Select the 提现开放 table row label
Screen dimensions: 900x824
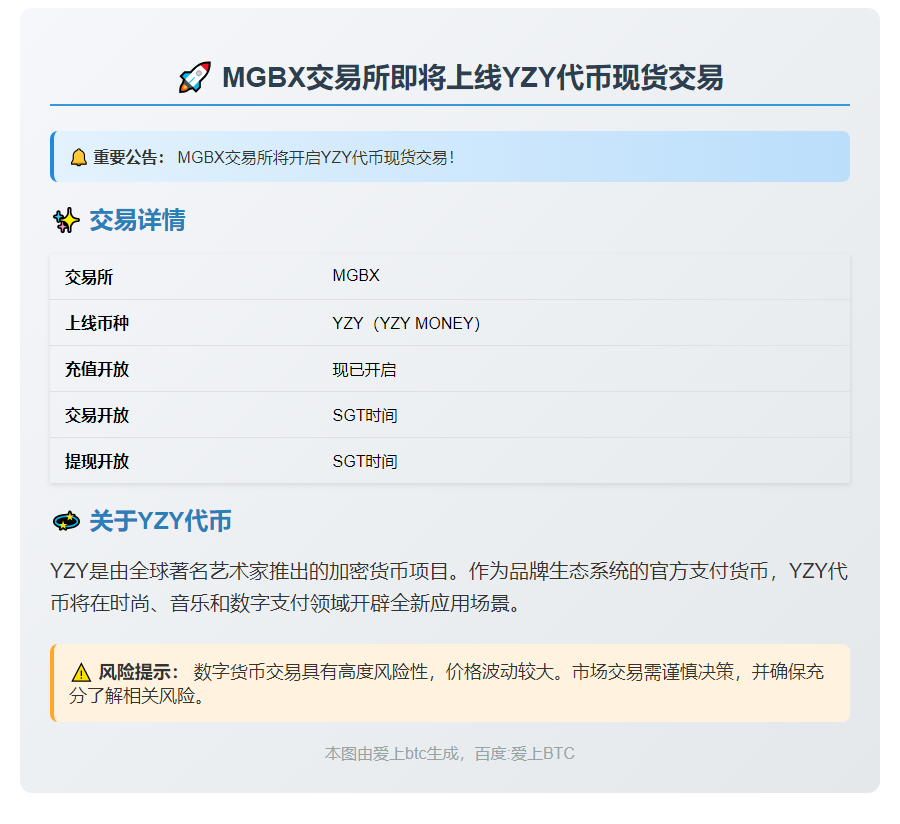tap(95, 461)
